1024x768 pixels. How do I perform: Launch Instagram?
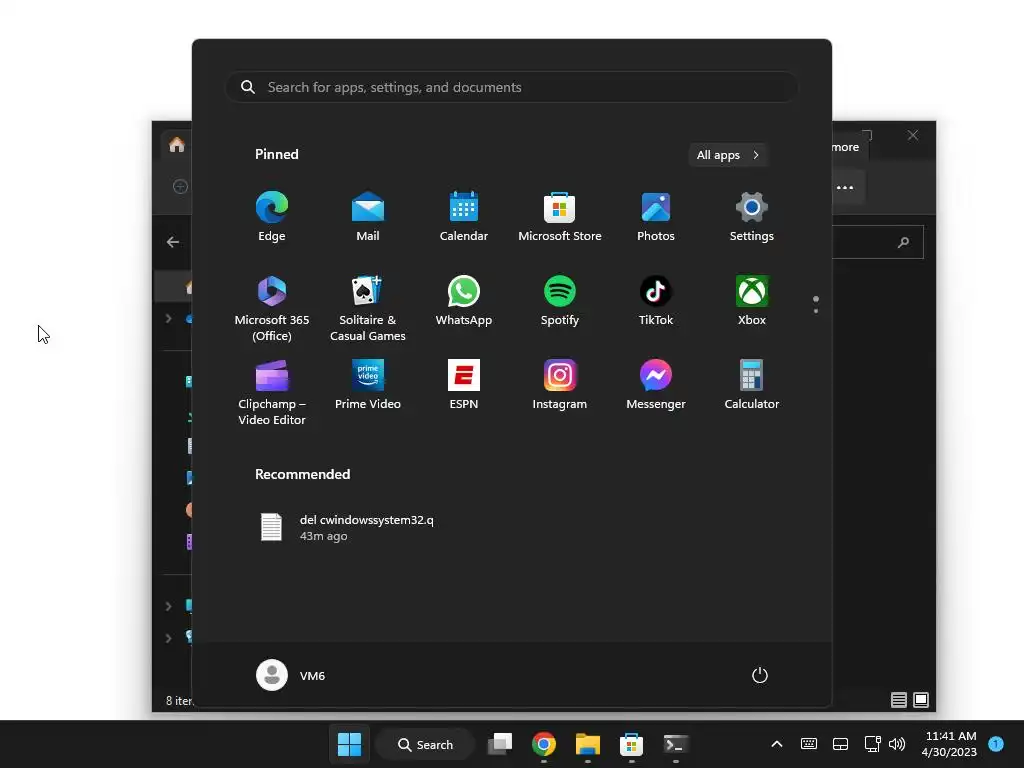(x=560, y=385)
